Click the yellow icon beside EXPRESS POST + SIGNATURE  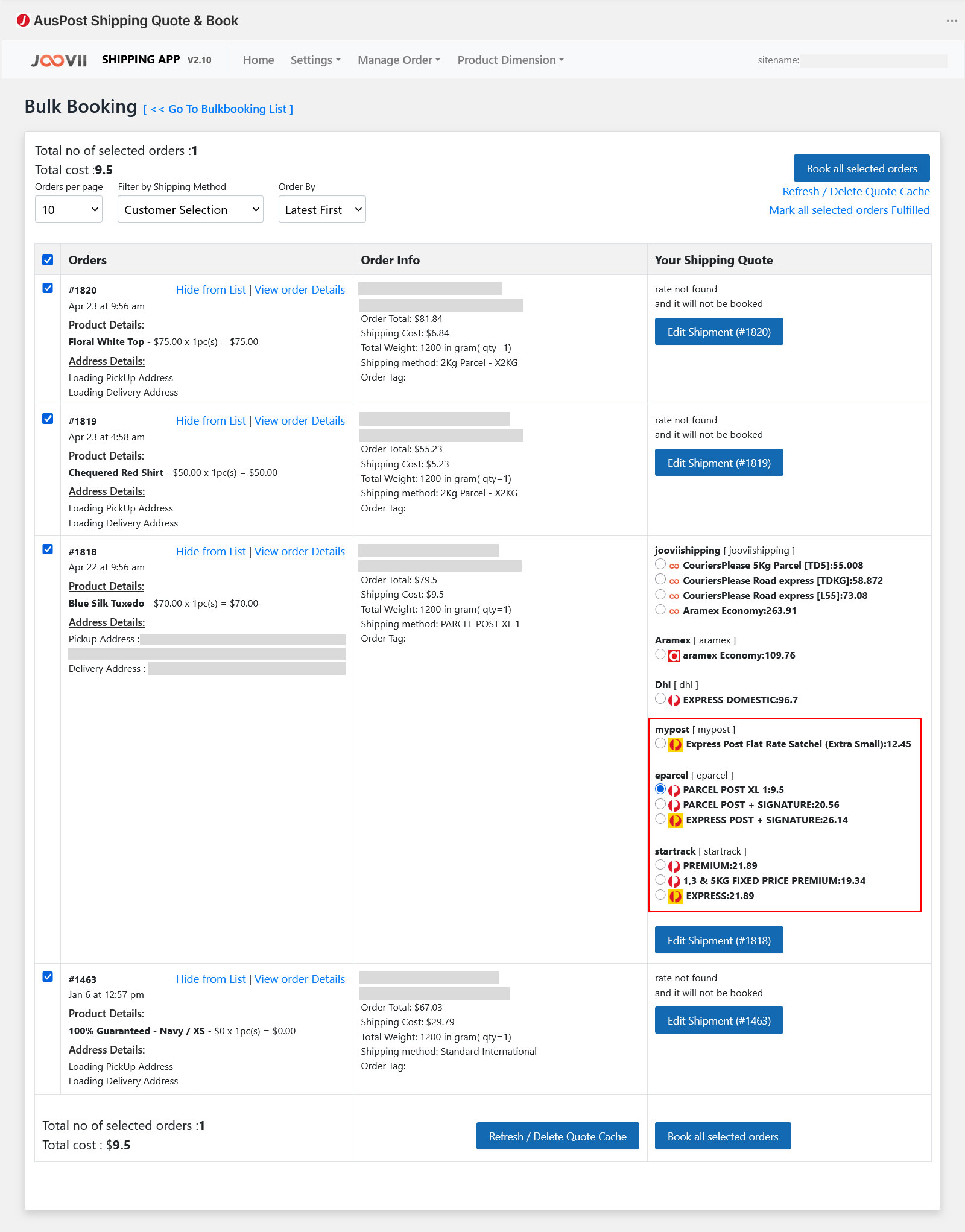675,820
